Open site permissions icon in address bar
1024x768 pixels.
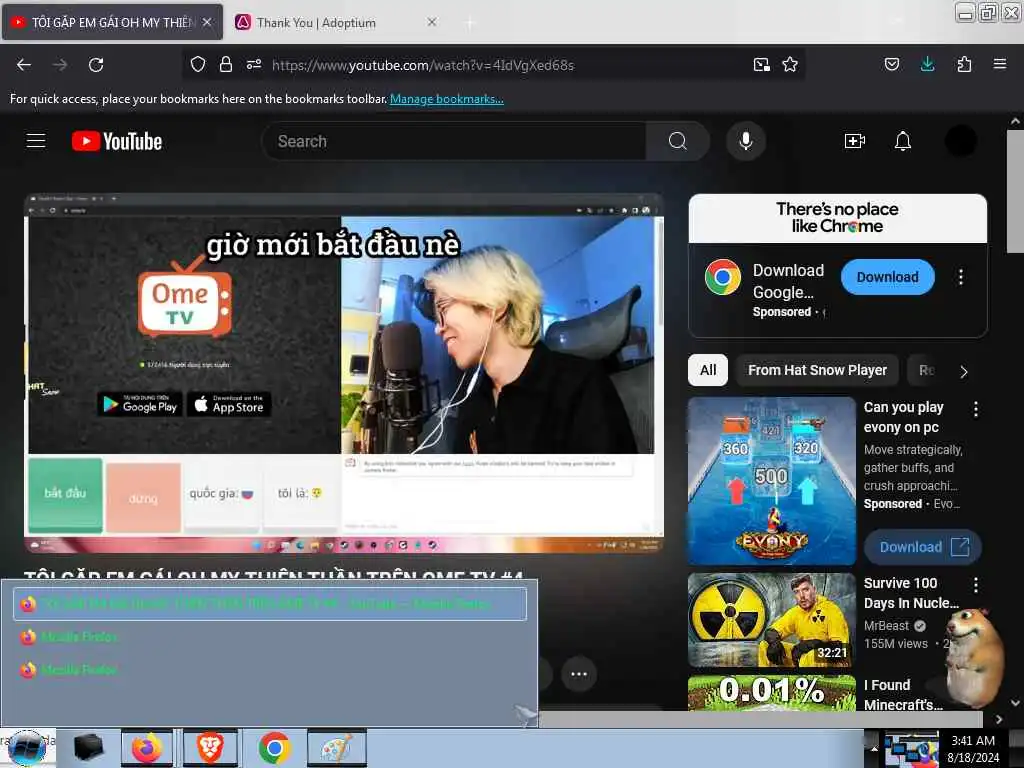point(254,64)
